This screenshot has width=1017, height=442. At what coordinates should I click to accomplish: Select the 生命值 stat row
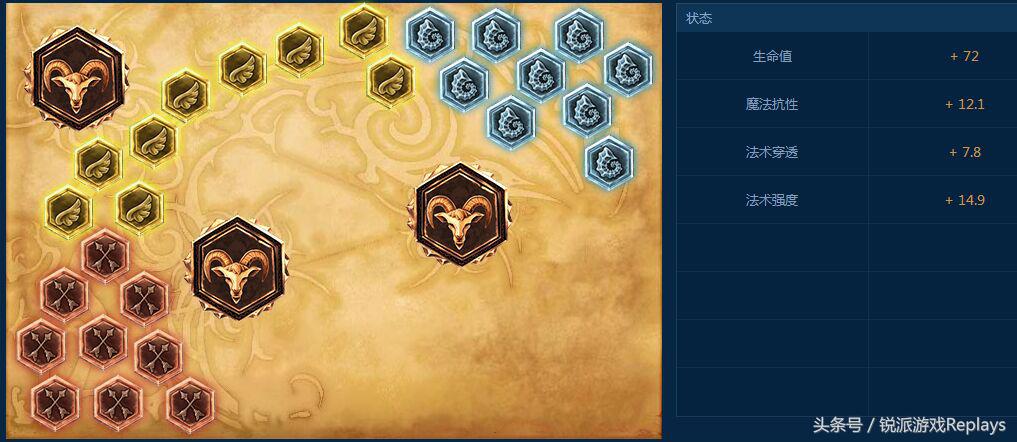(846, 56)
